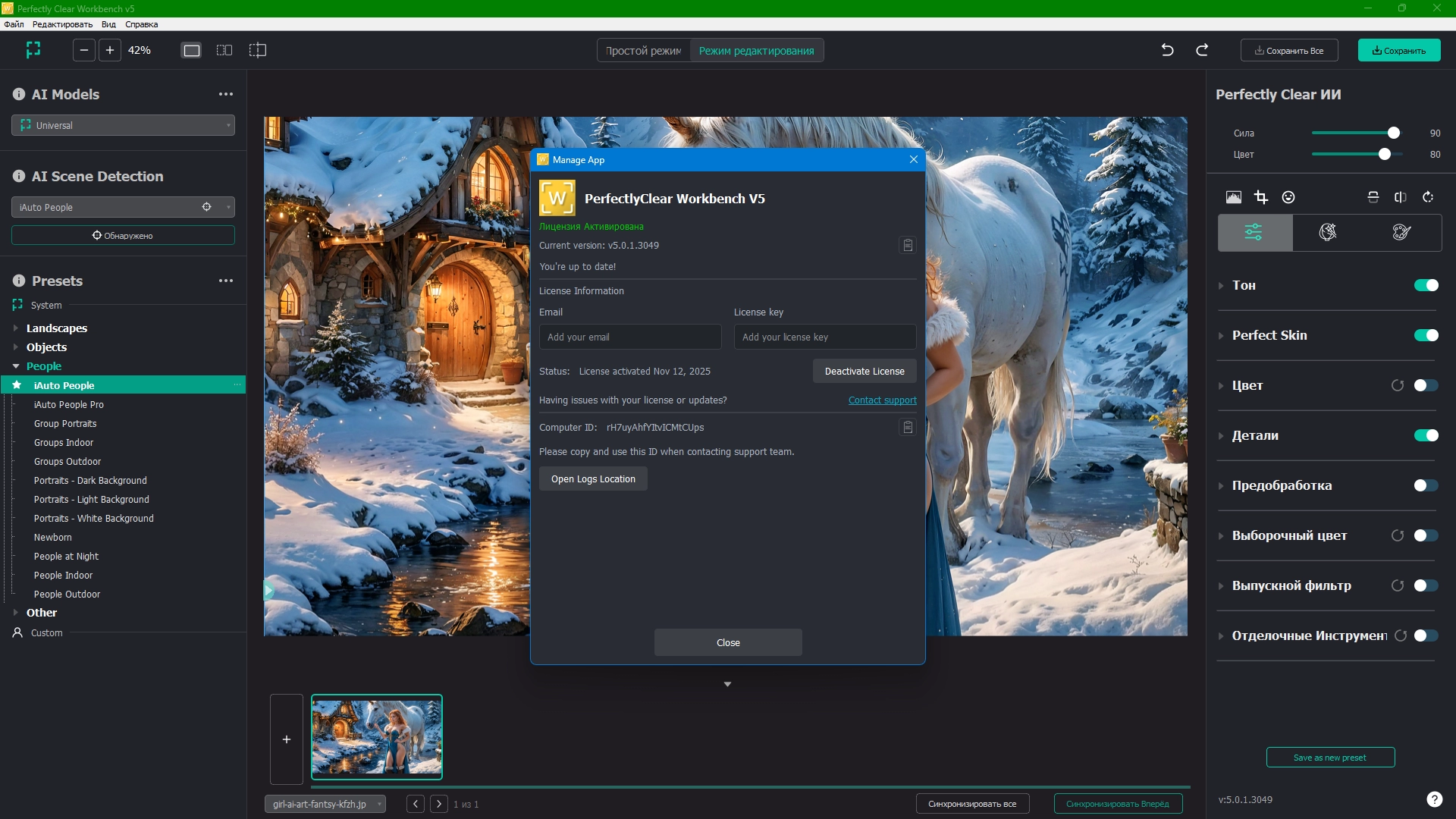Click the redo arrow icon
Image resolution: width=1456 pixels, height=819 pixels.
tap(1202, 50)
